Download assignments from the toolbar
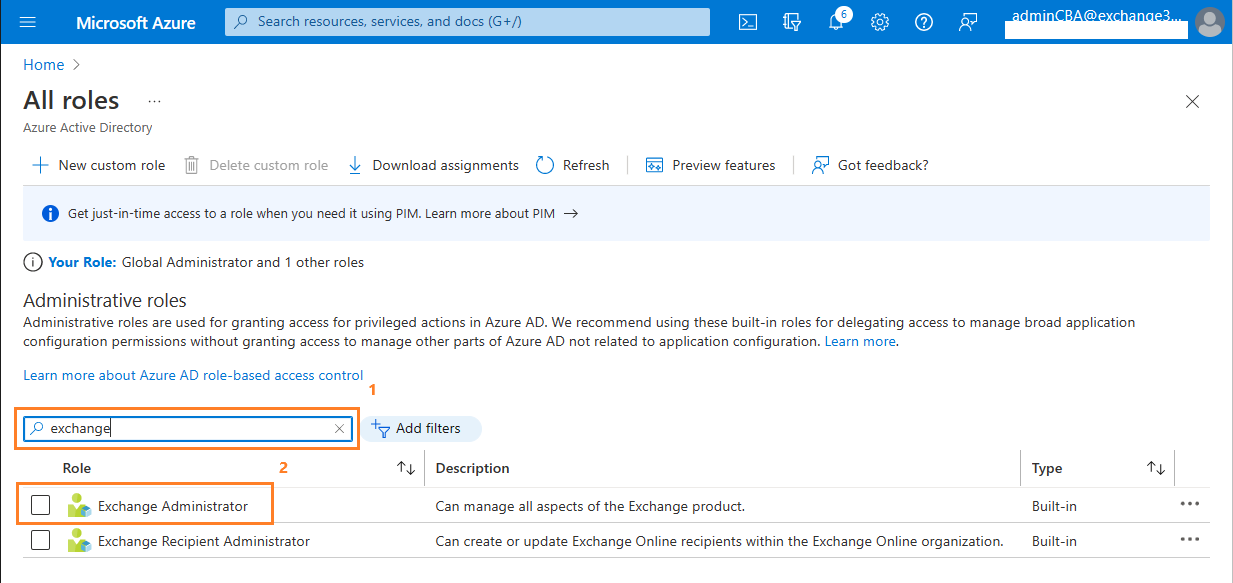1233x583 pixels. (x=433, y=165)
